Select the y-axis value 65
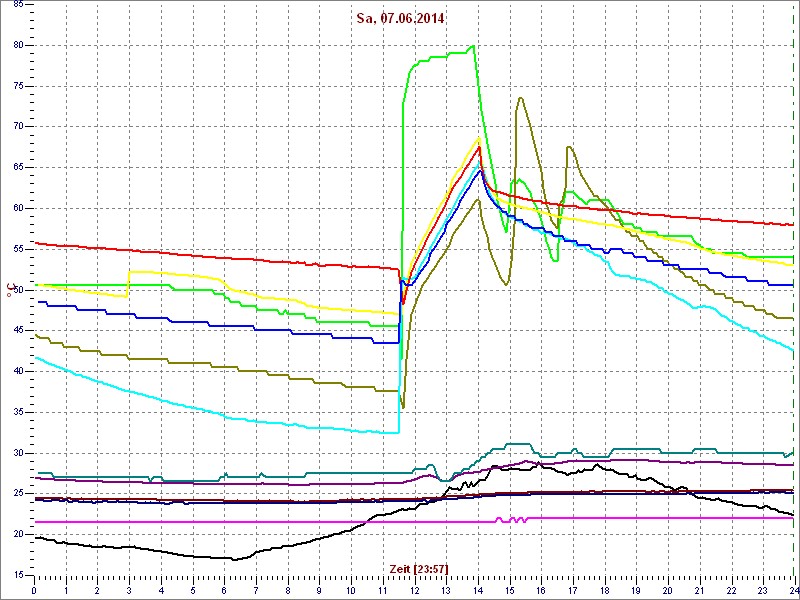This screenshot has height=600, width=800. click(x=17, y=168)
